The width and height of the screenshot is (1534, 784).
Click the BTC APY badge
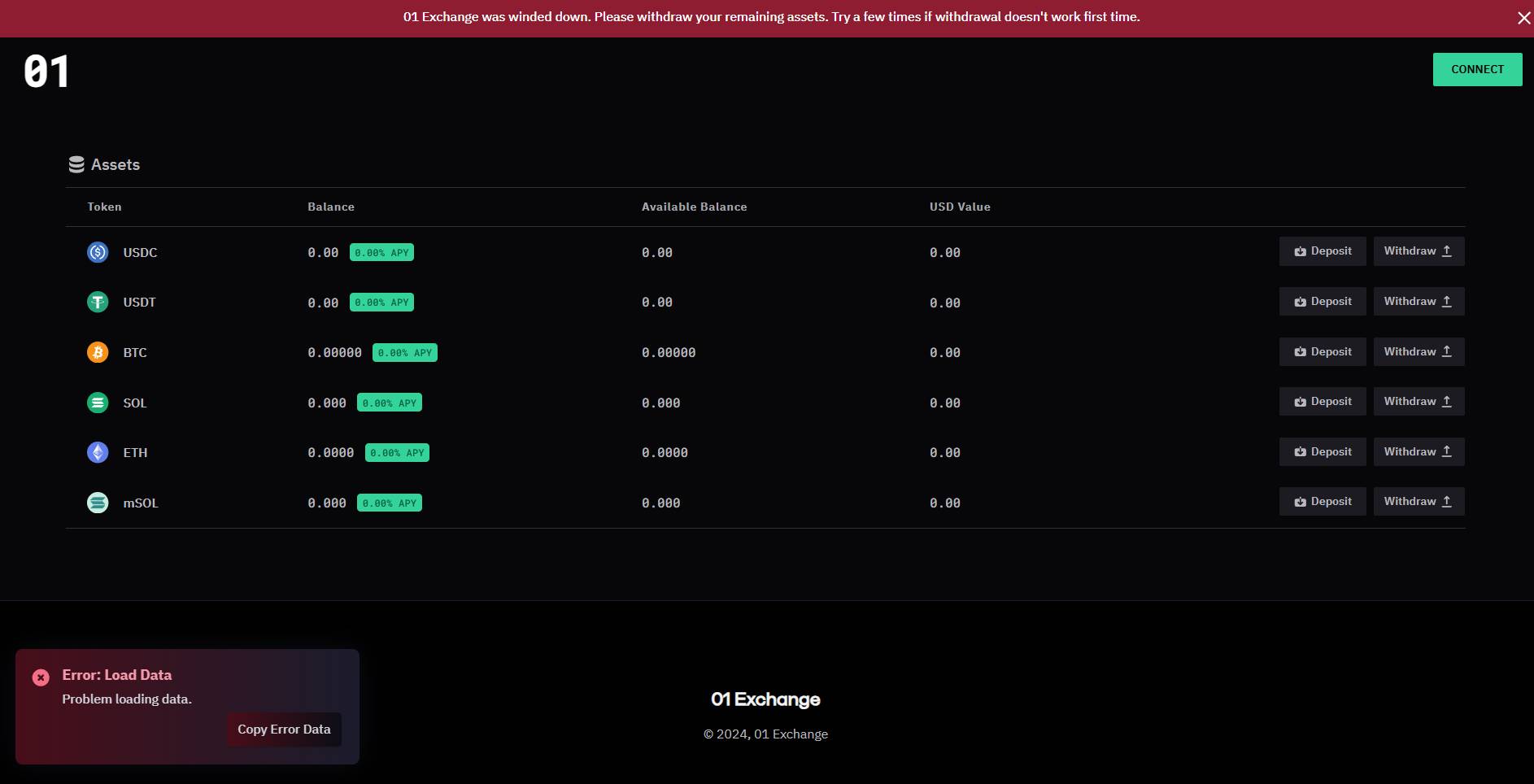pyautogui.click(x=405, y=353)
